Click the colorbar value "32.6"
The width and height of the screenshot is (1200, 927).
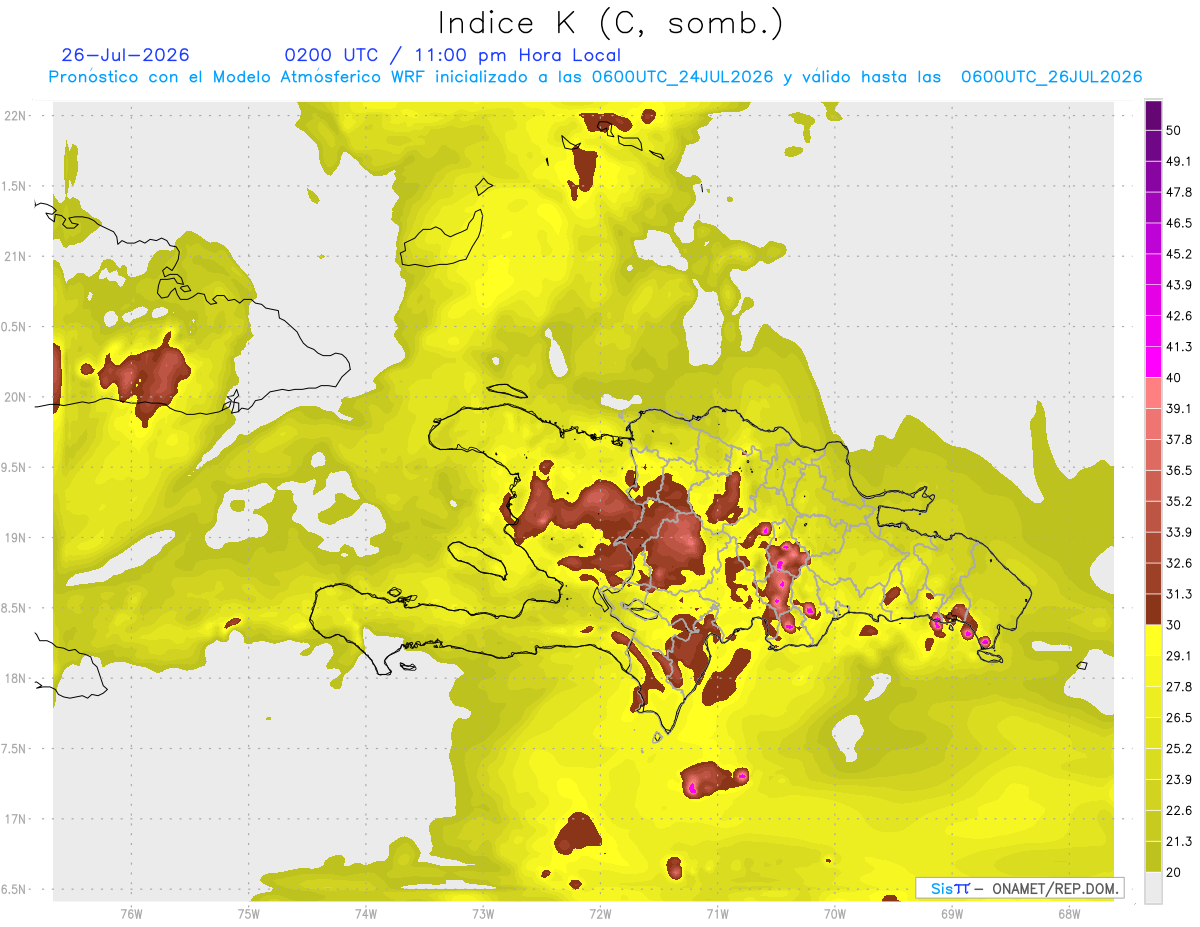(1179, 563)
